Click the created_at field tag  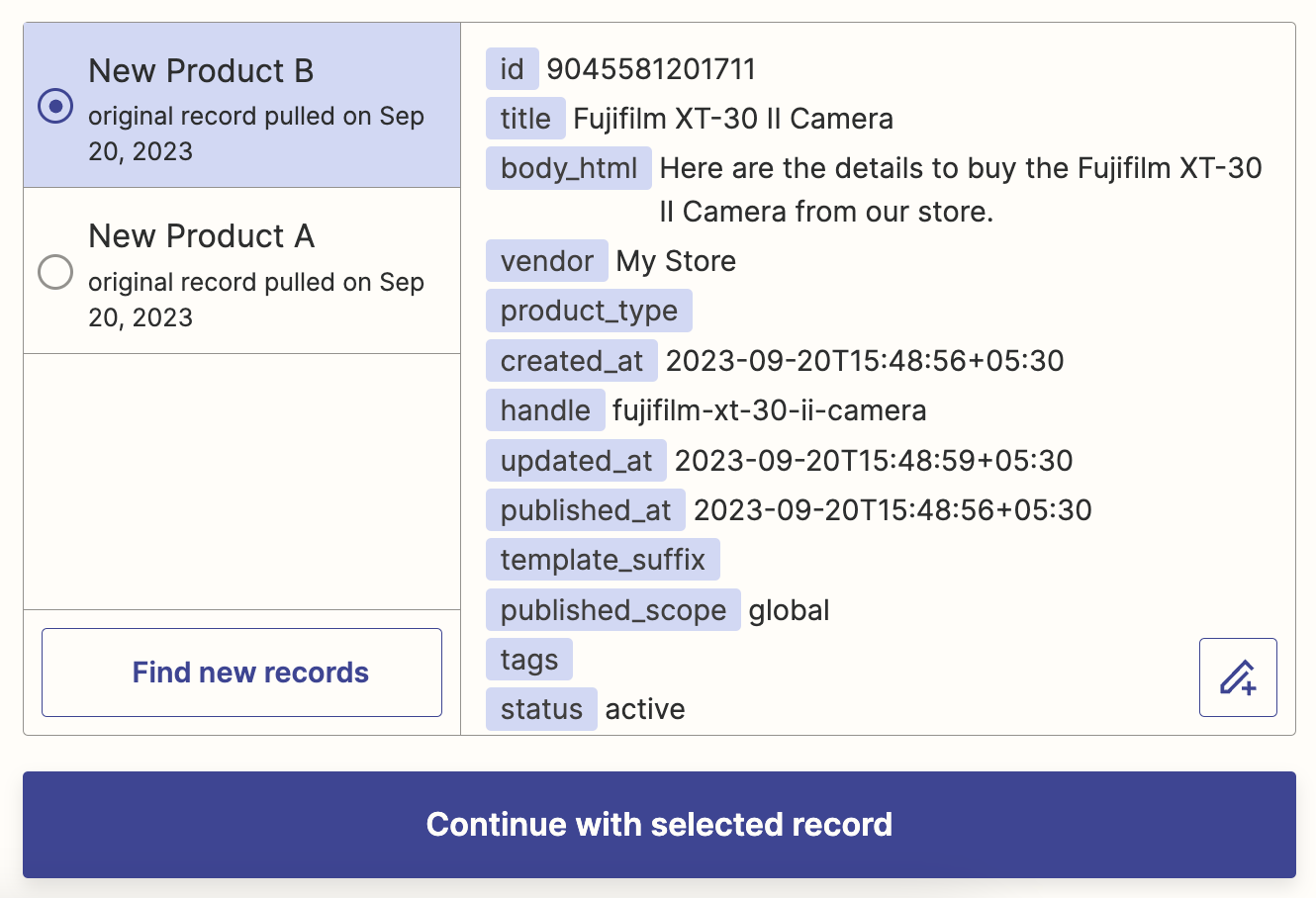tap(571, 361)
